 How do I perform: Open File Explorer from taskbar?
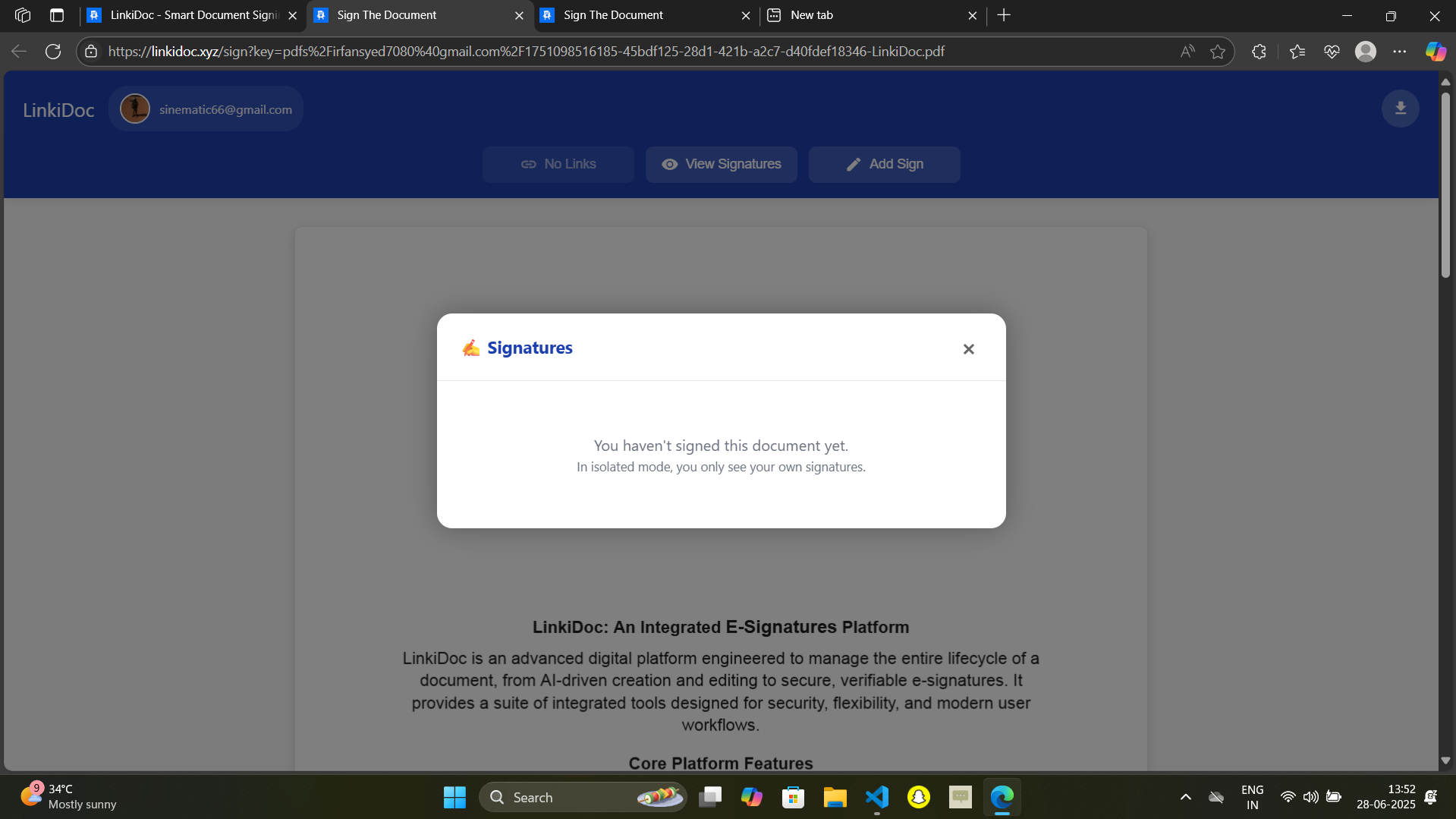(835, 797)
